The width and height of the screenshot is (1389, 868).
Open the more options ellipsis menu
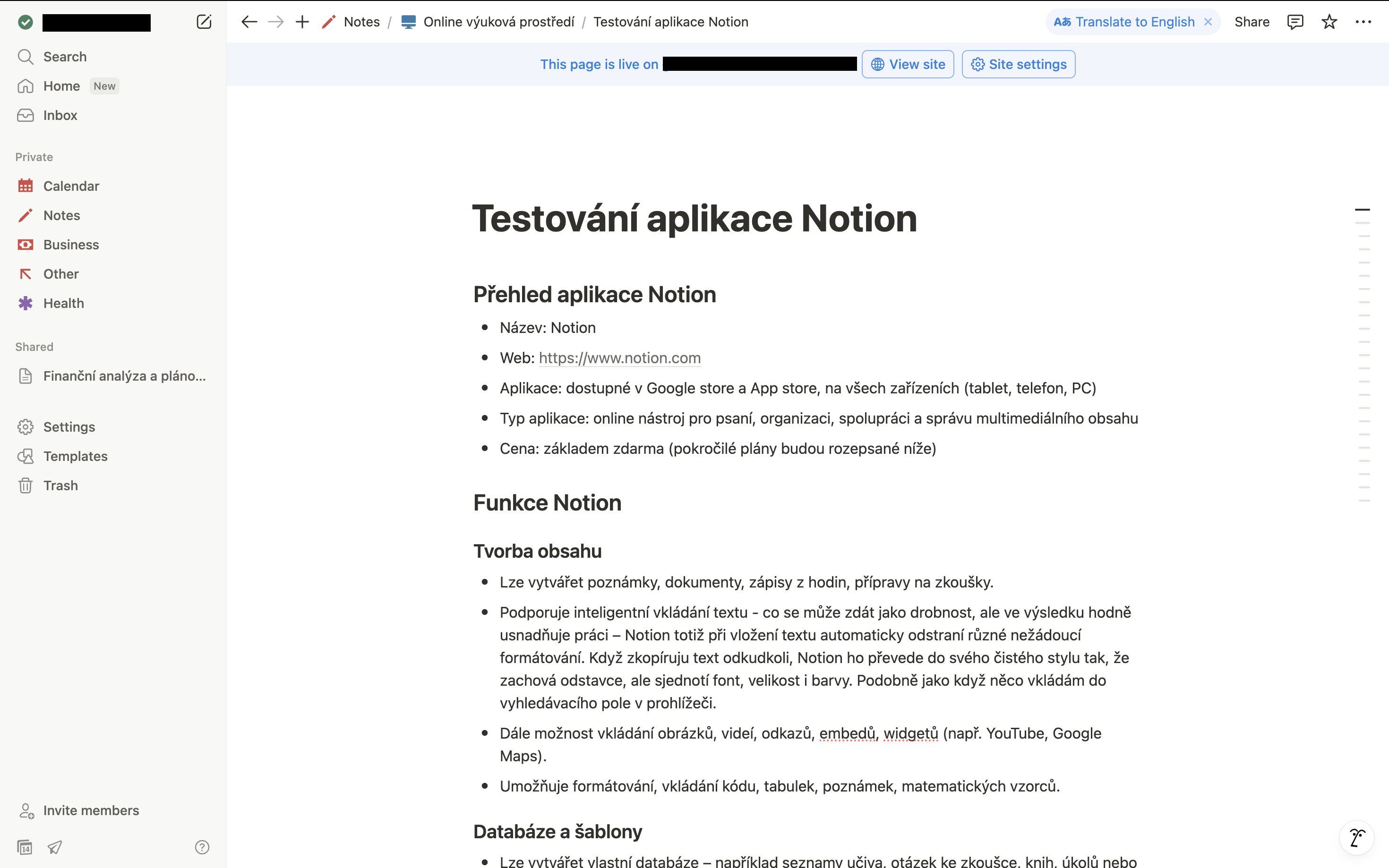pyautogui.click(x=1364, y=21)
